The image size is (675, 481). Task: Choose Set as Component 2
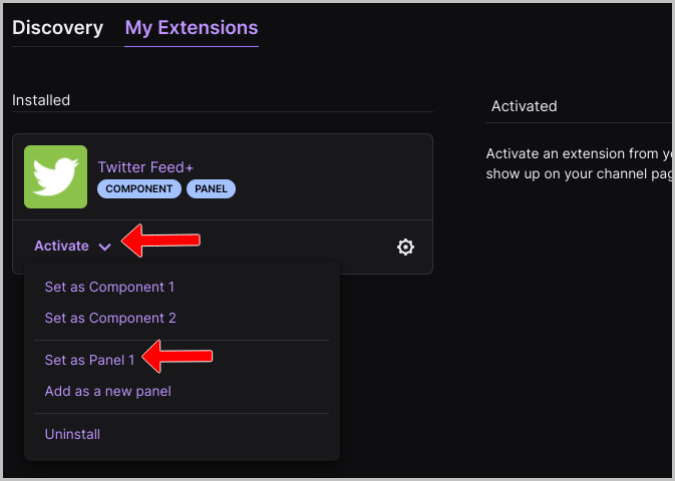pyautogui.click(x=110, y=318)
